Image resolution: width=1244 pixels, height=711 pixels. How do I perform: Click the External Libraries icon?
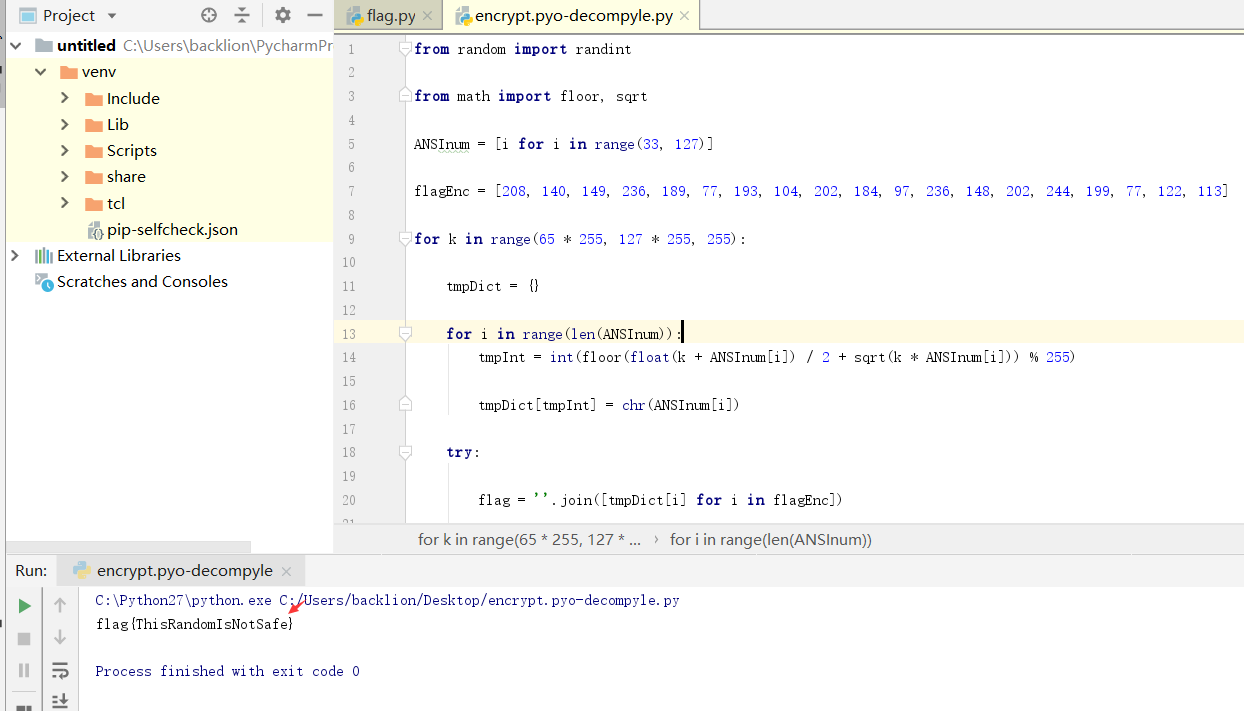coord(44,255)
